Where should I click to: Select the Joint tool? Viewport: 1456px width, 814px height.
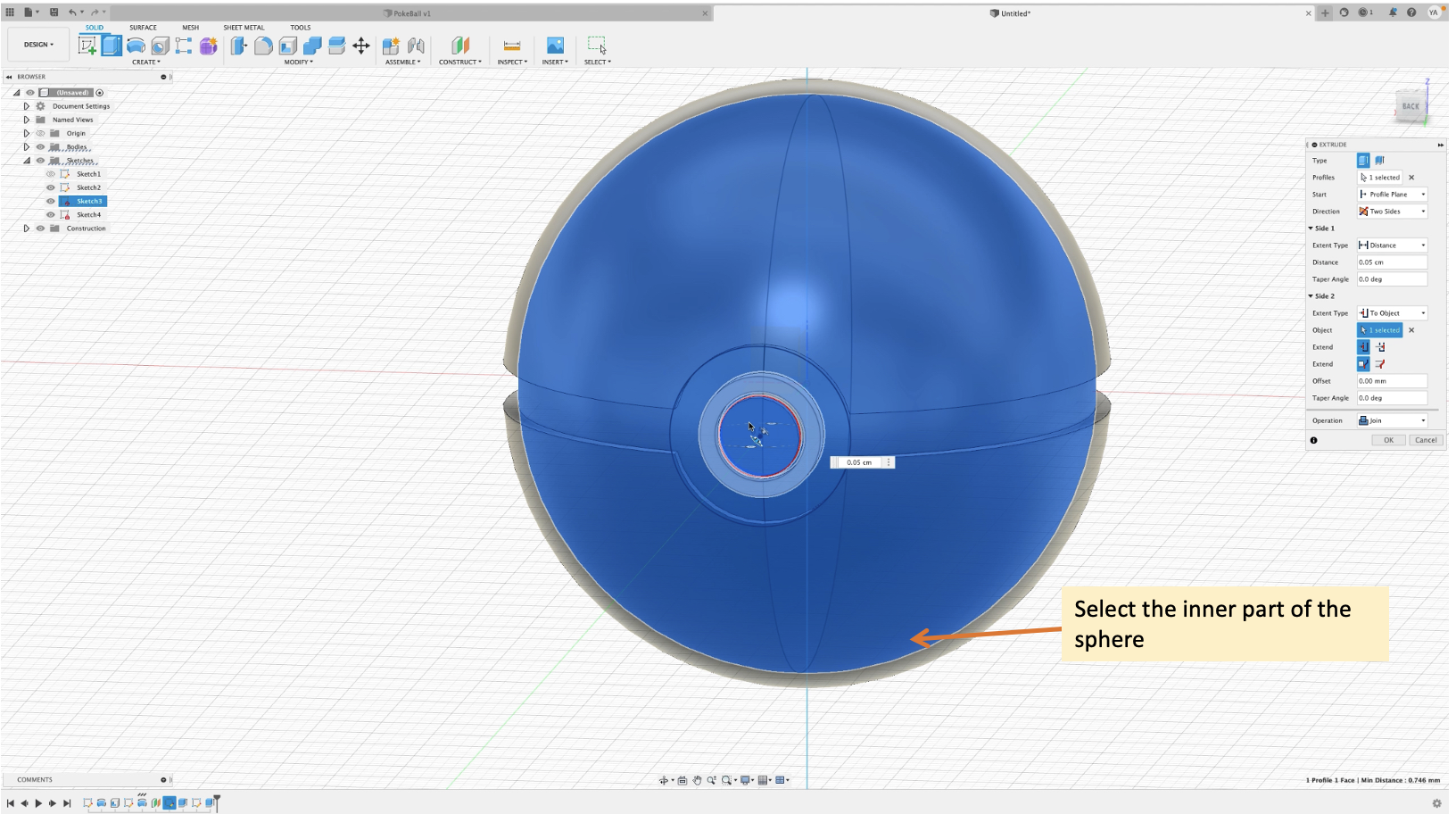[x=416, y=46]
